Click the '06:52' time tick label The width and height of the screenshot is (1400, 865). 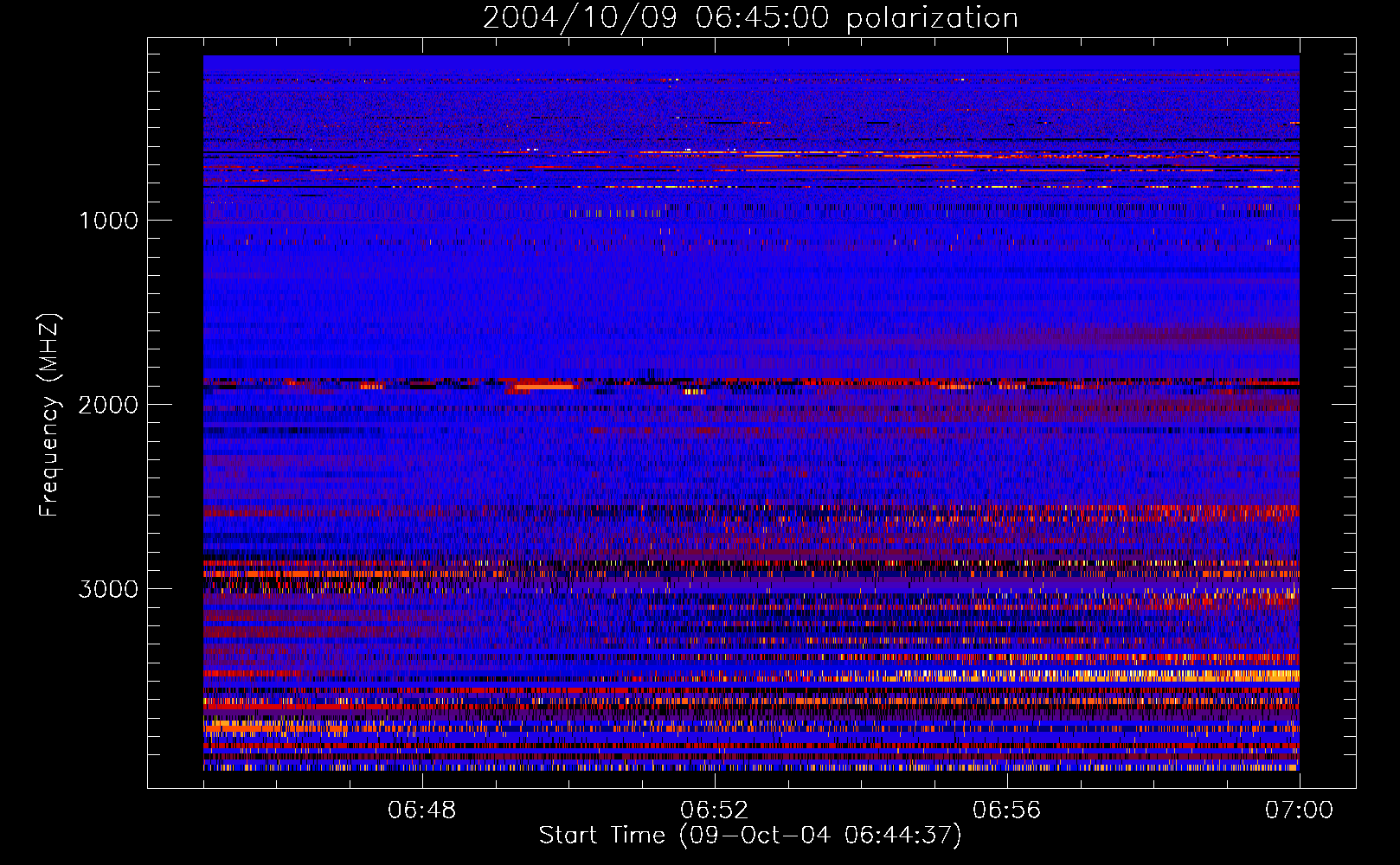(715, 811)
